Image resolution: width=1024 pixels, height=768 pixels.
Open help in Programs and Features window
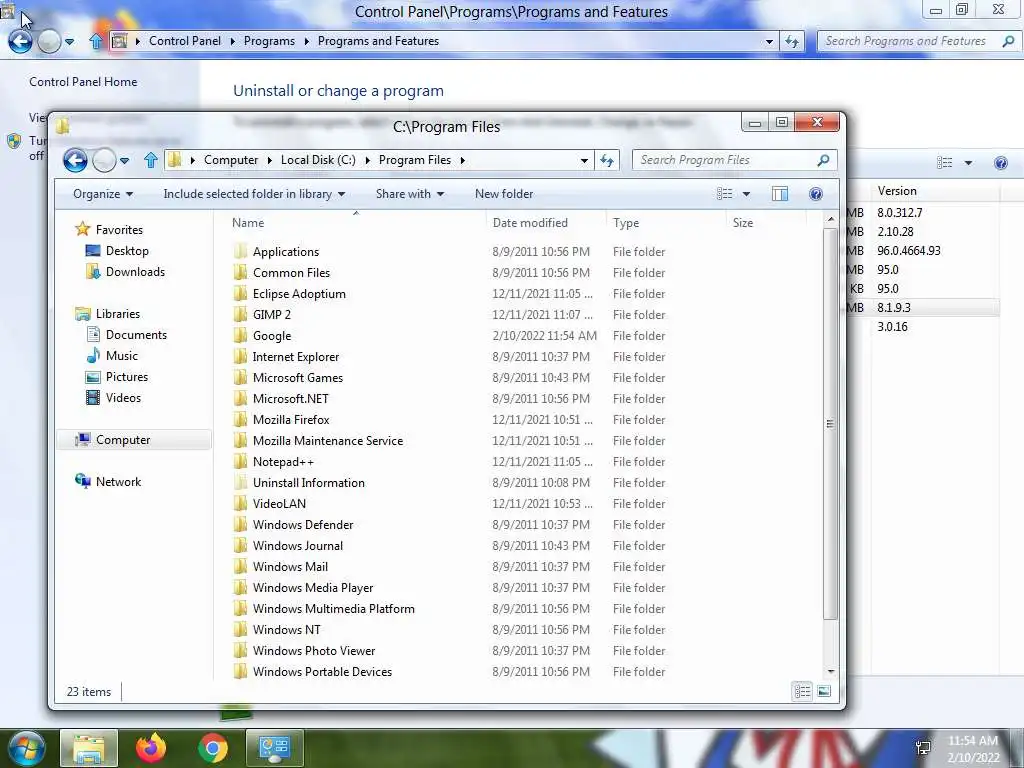click(x=1000, y=163)
